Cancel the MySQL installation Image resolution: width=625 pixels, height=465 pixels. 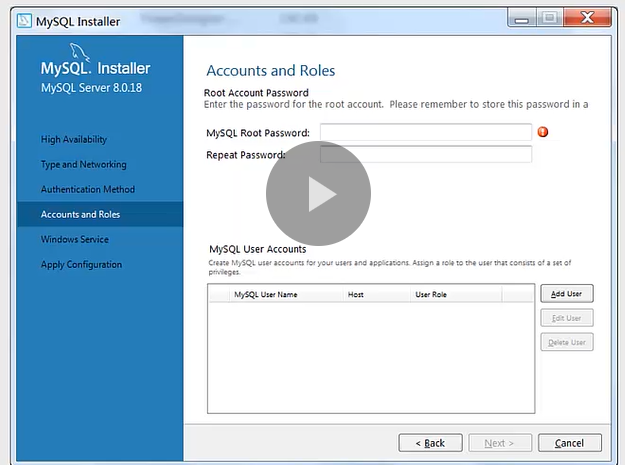pos(570,443)
